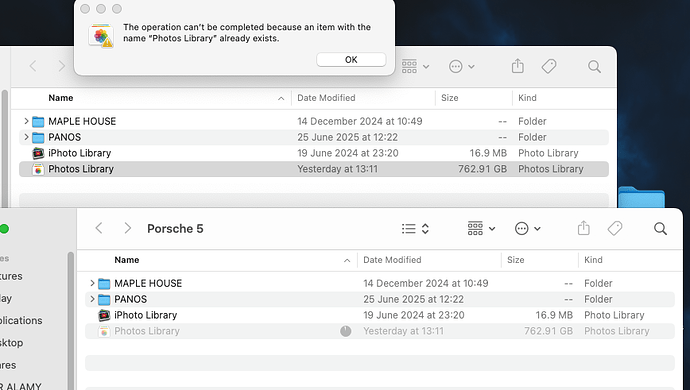This screenshot has height=390, width=690.
Task: Click green zoom button of Porsche 5 window
Action: 4,228
